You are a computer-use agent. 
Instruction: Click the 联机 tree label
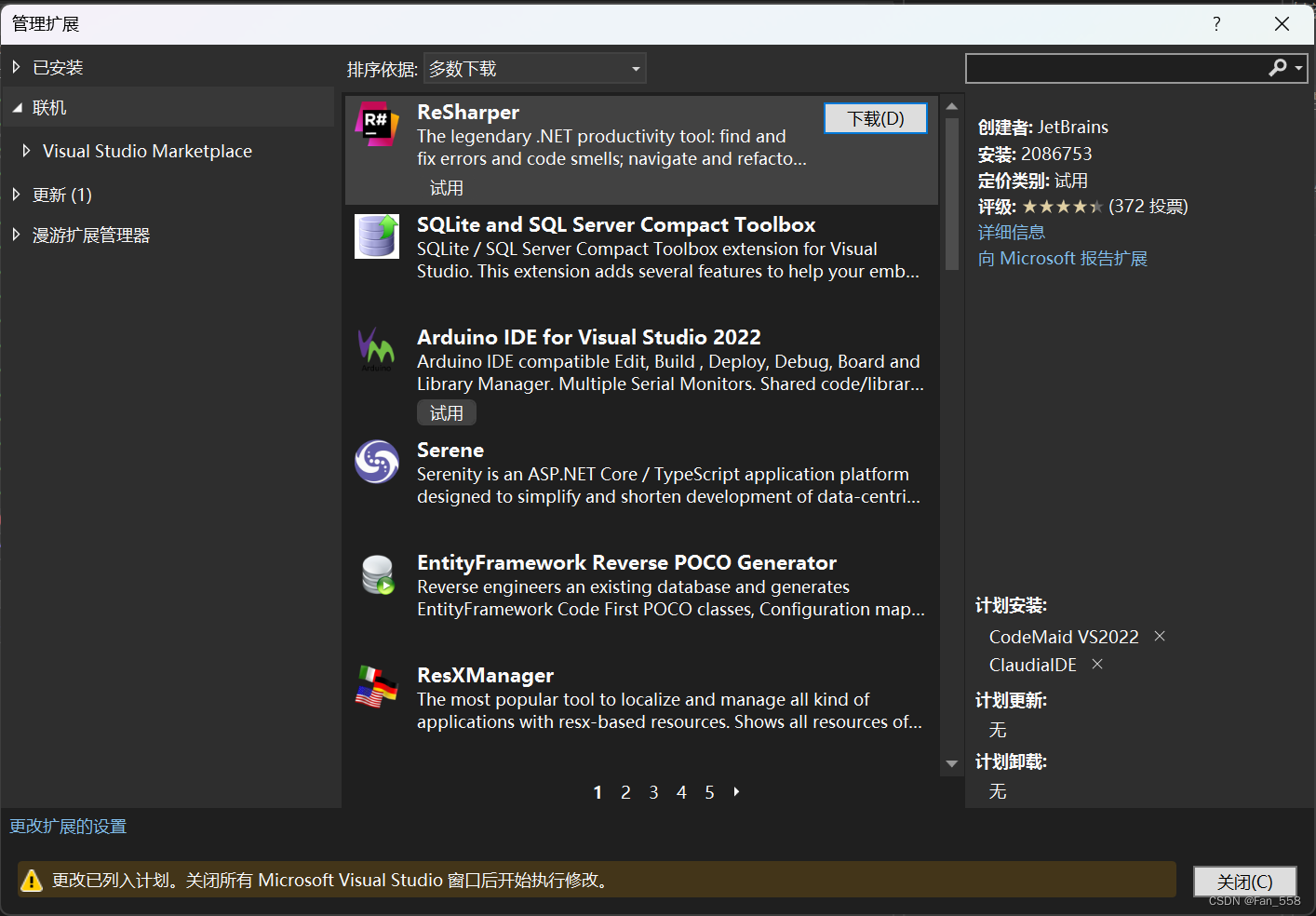click(49, 108)
